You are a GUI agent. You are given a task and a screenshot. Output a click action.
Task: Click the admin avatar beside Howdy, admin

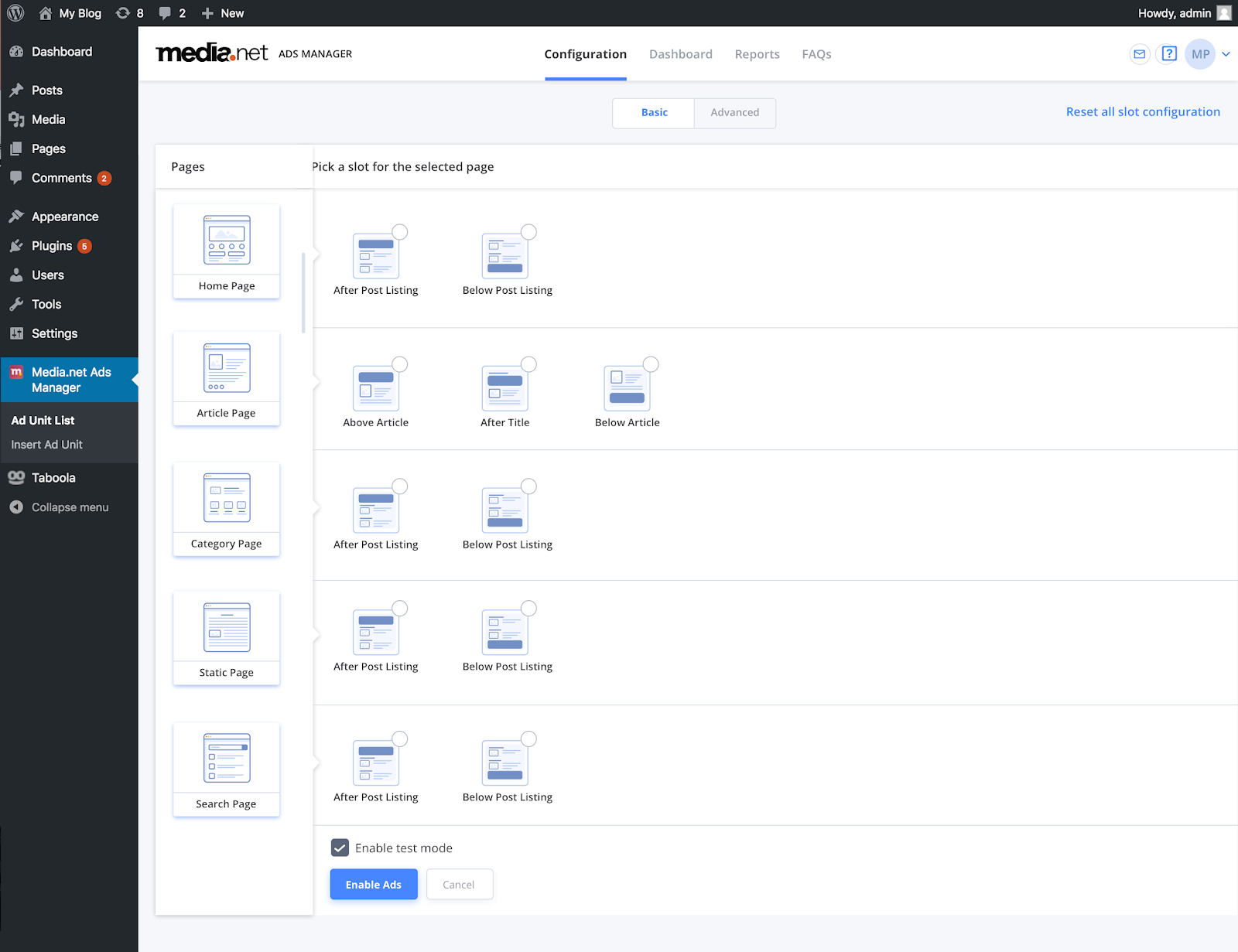coord(1224,13)
